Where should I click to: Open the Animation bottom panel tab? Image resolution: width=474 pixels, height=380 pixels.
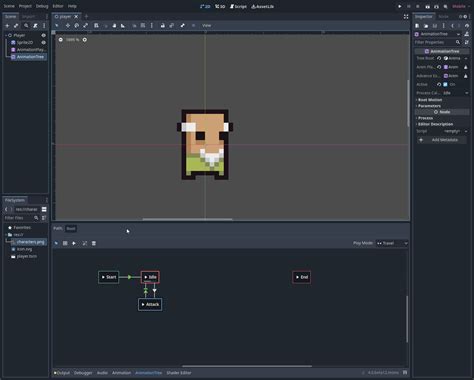(x=121, y=373)
